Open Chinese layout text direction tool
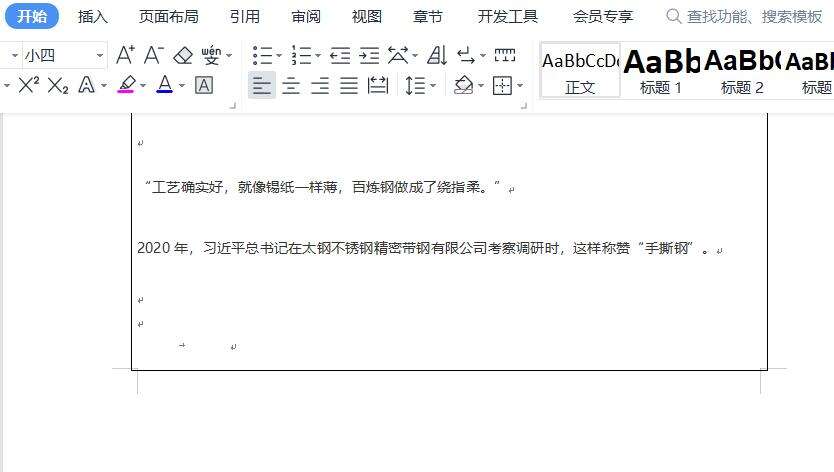Screen dimensions: 834x472 tap(398, 55)
